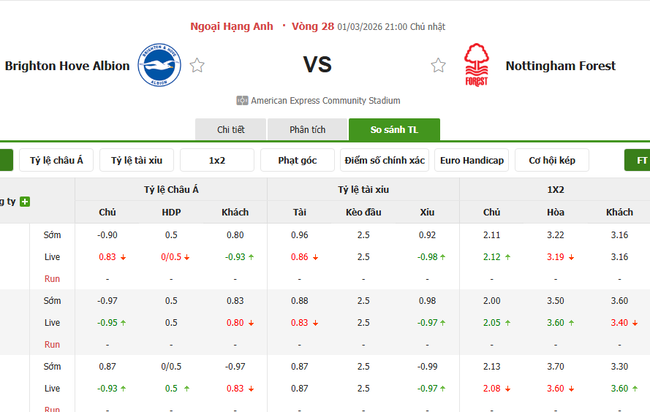This screenshot has height=412, width=650.
Task: Open the Chi tiết tab
Action: click(x=231, y=130)
